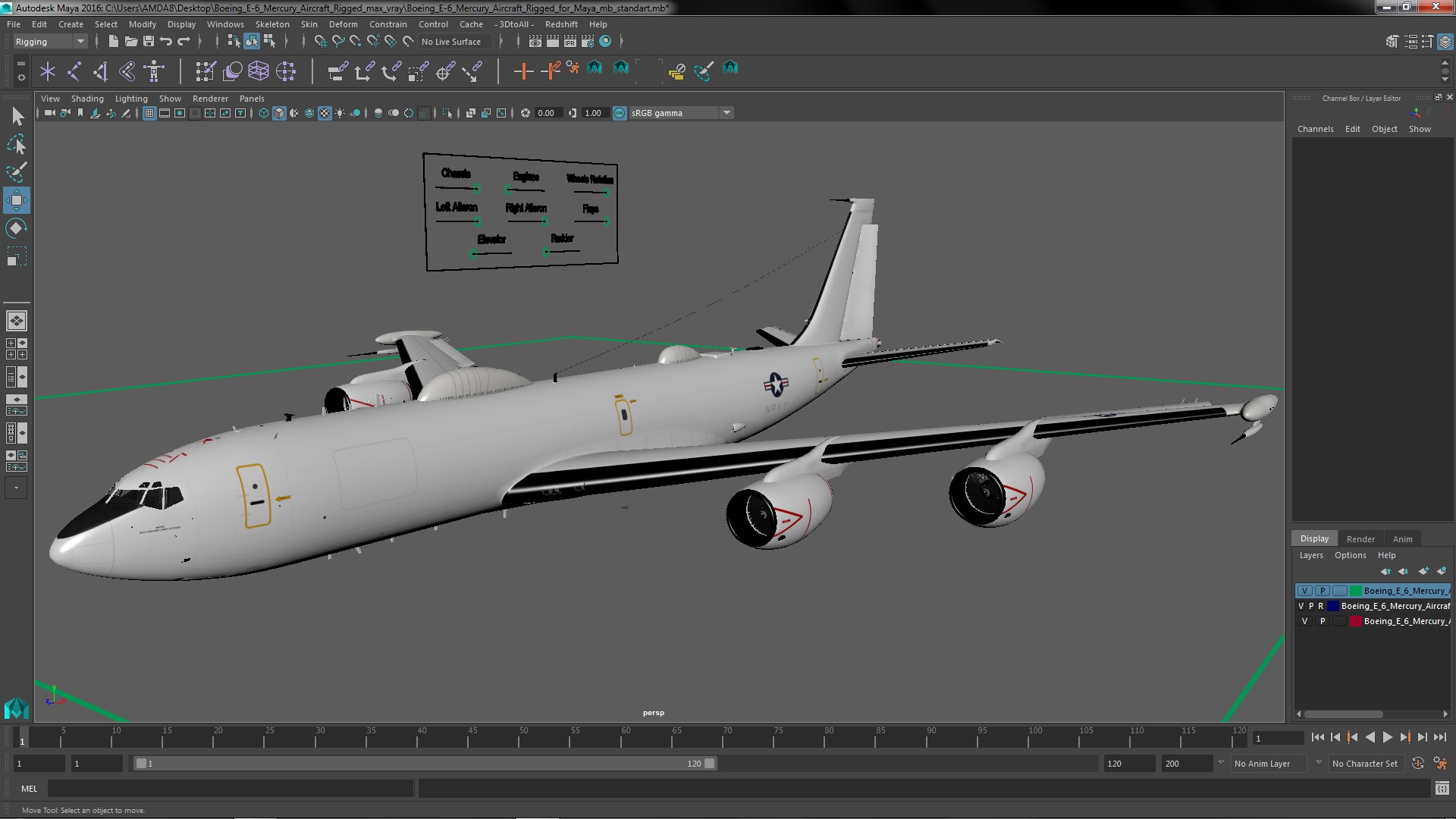1456x819 pixels.
Task: Click the red color swatch of the third layer
Action: (1355, 621)
